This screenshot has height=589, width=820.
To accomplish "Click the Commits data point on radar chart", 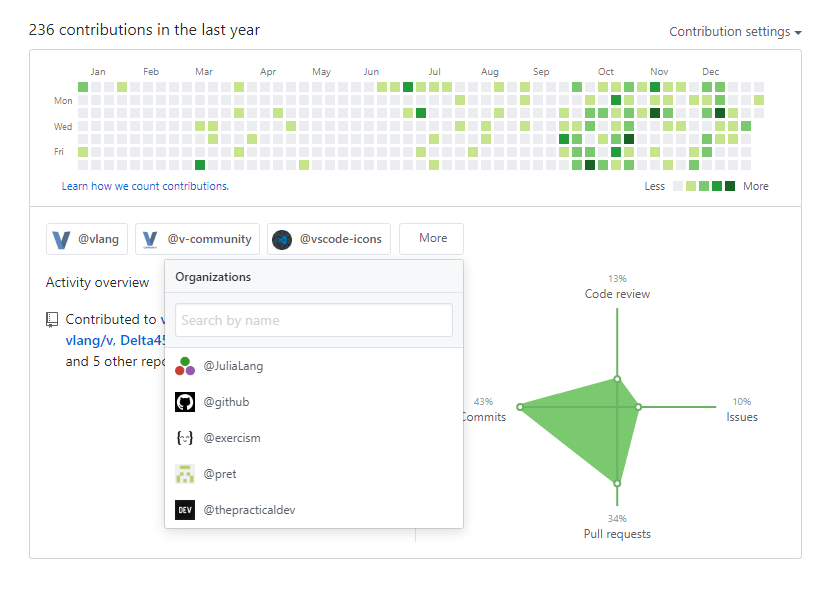I will [520, 406].
